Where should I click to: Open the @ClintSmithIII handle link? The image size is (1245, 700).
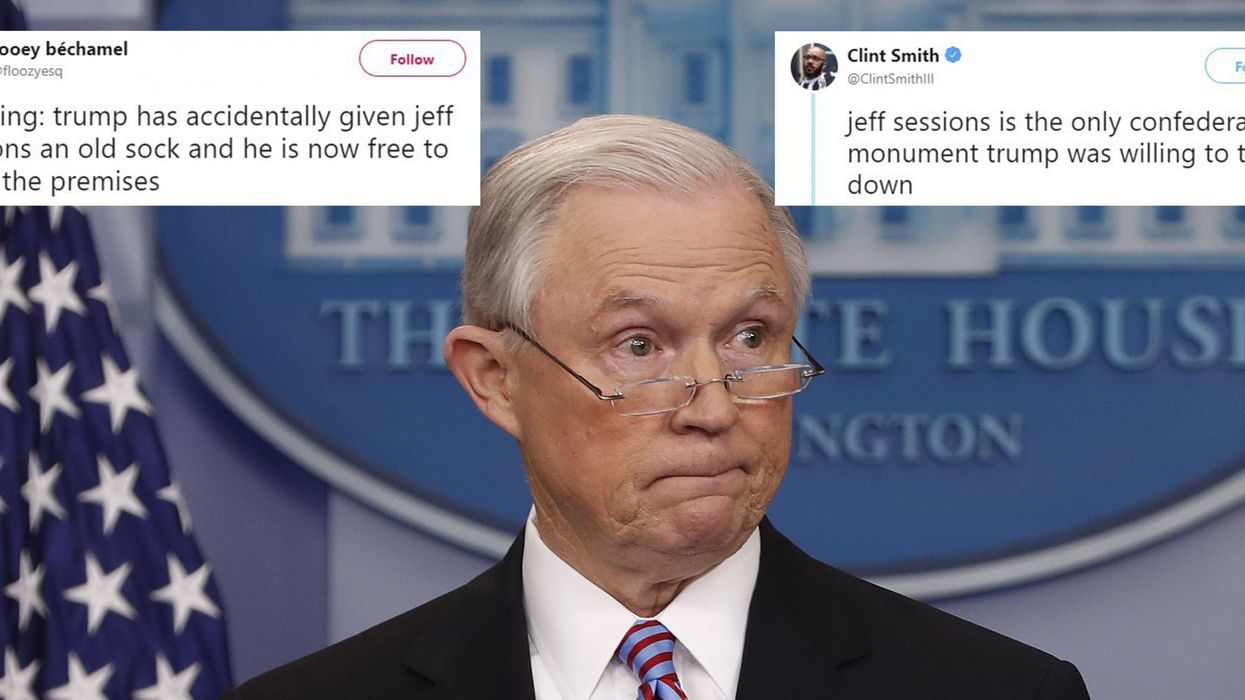890,78
